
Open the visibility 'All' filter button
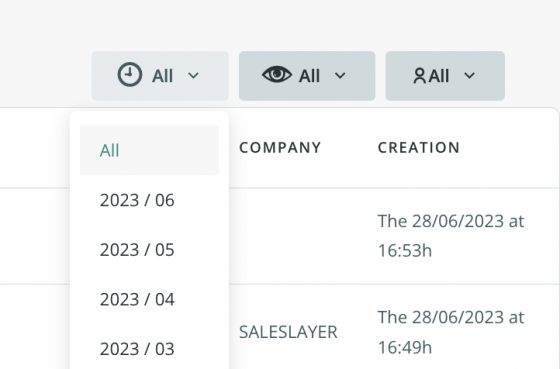point(307,76)
